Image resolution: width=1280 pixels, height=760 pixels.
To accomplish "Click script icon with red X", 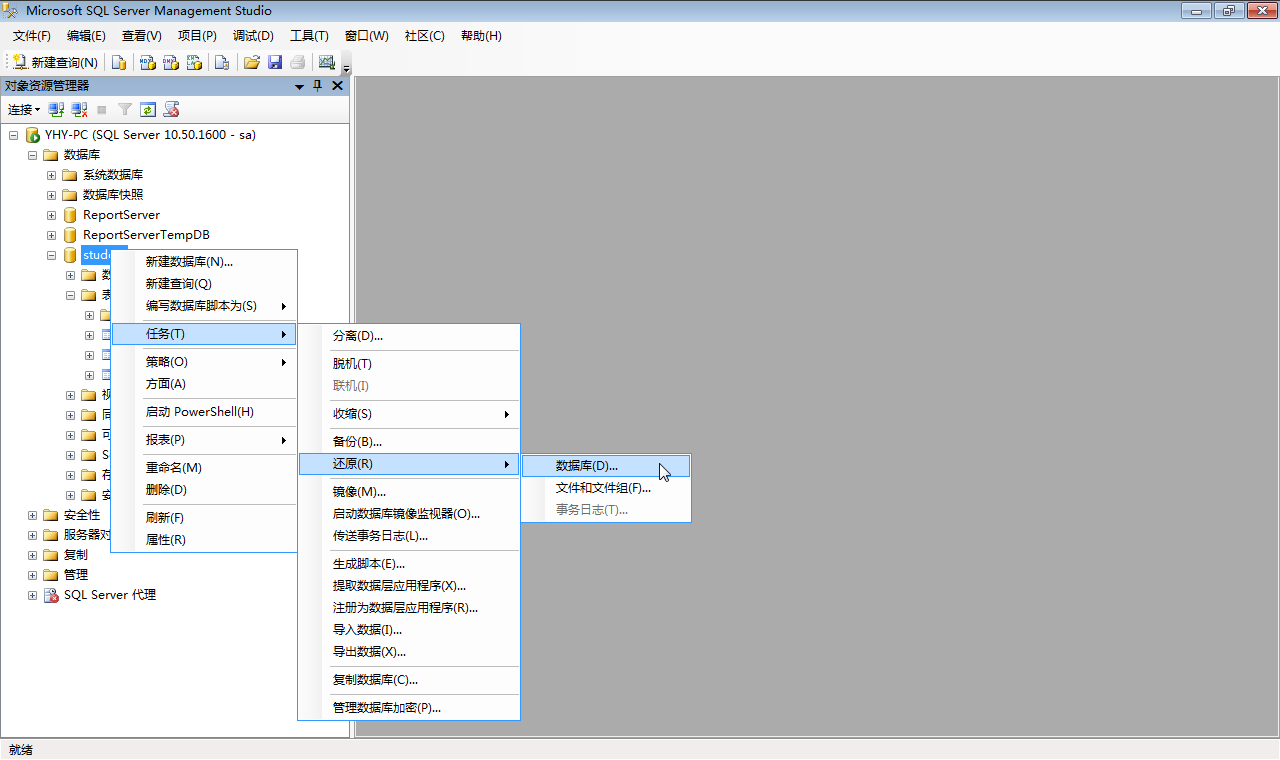I will pos(172,110).
